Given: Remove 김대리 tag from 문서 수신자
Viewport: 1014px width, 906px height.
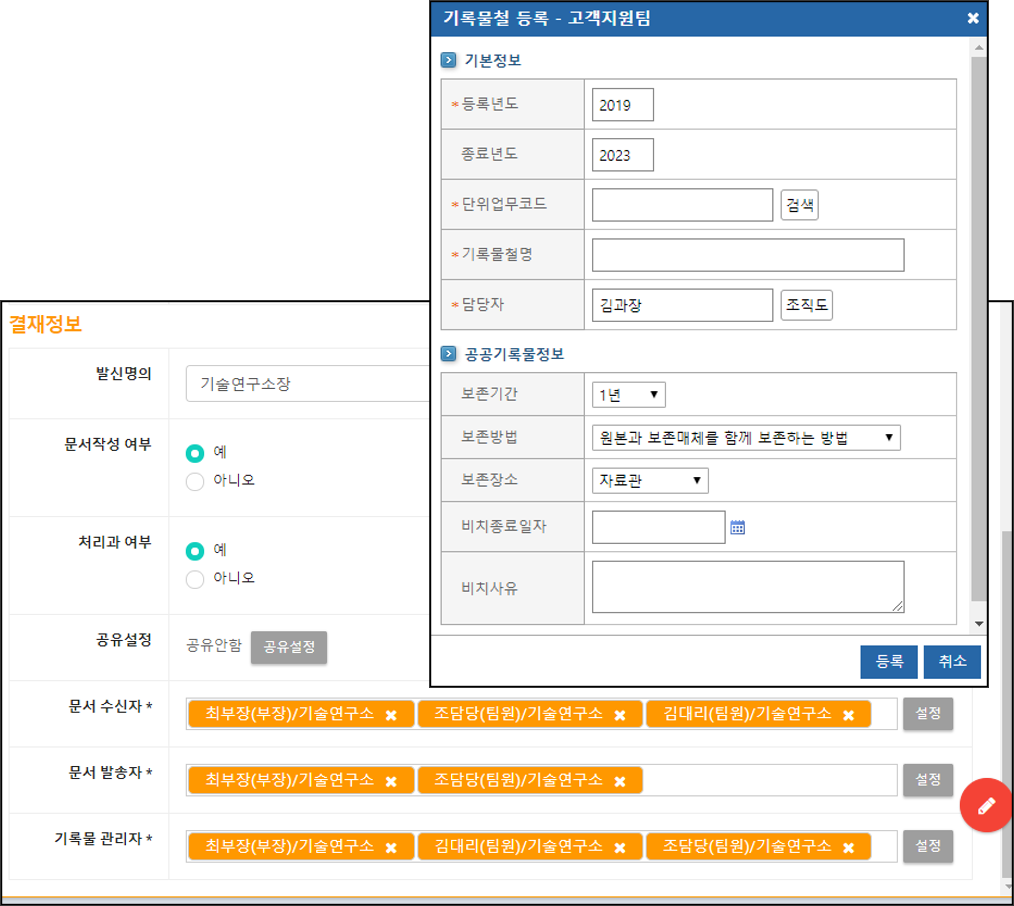Looking at the screenshot, I should pyautogui.click(x=849, y=715).
